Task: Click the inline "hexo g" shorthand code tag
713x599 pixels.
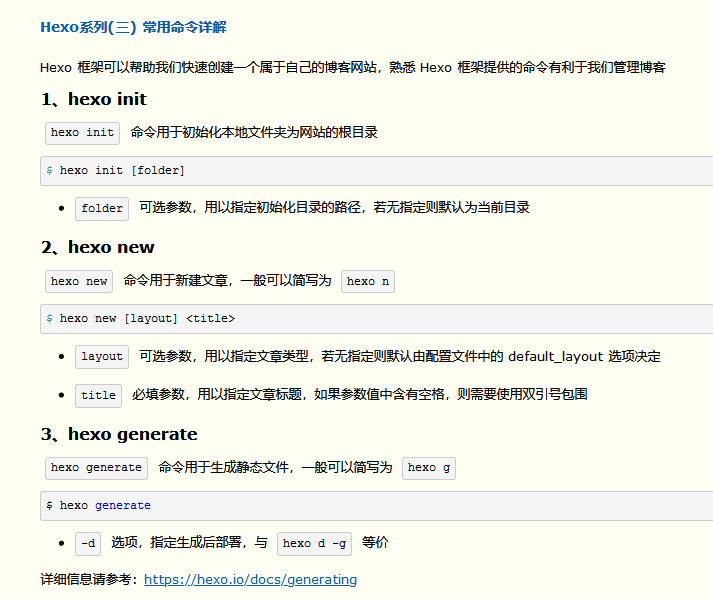Action: click(x=428, y=468)
